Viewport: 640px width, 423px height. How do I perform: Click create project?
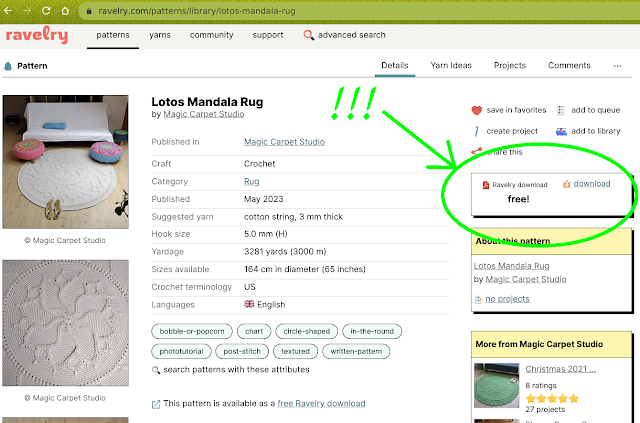[x=512, y=131]
